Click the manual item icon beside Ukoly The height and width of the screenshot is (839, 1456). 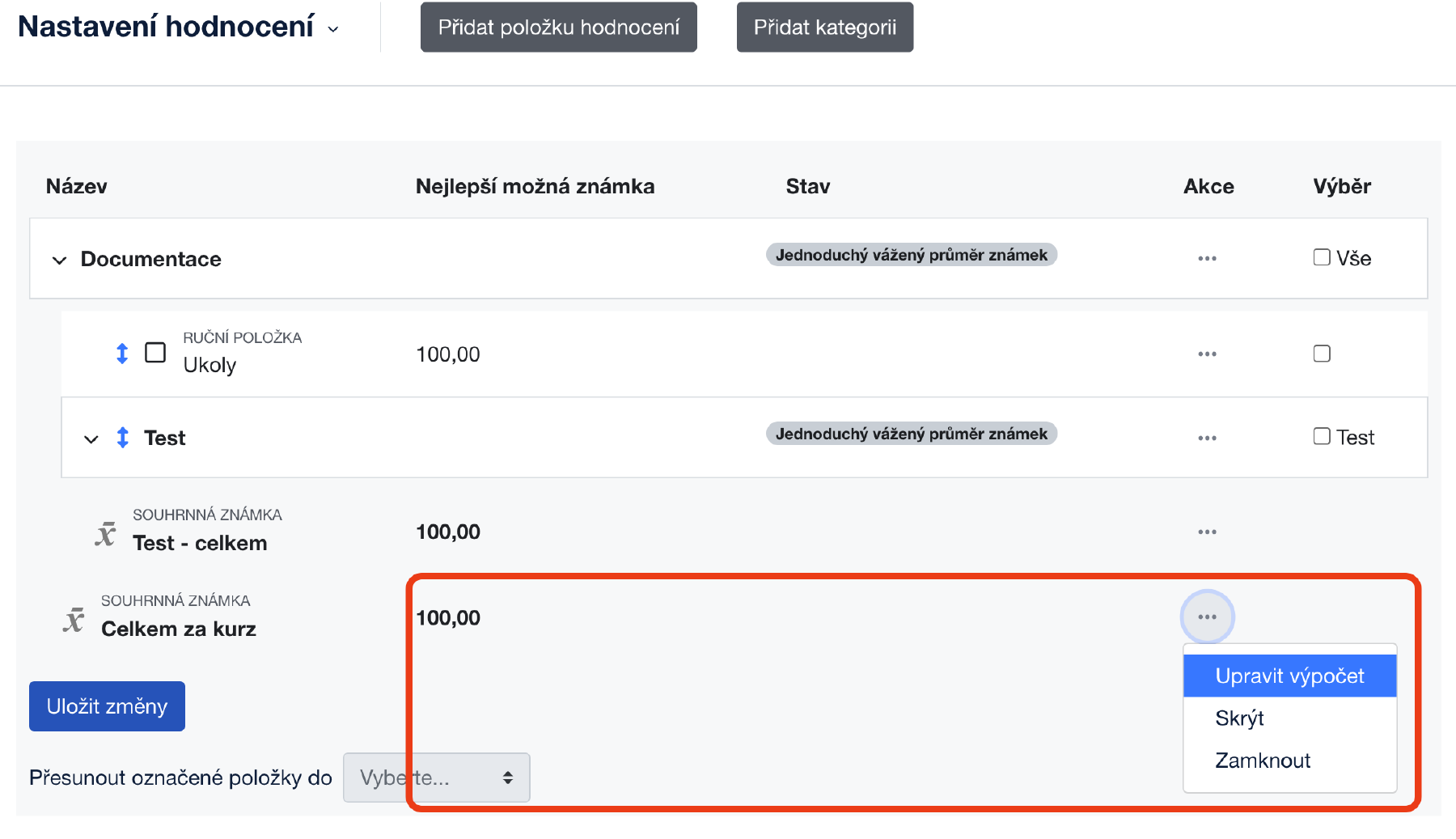coord(155,353)
